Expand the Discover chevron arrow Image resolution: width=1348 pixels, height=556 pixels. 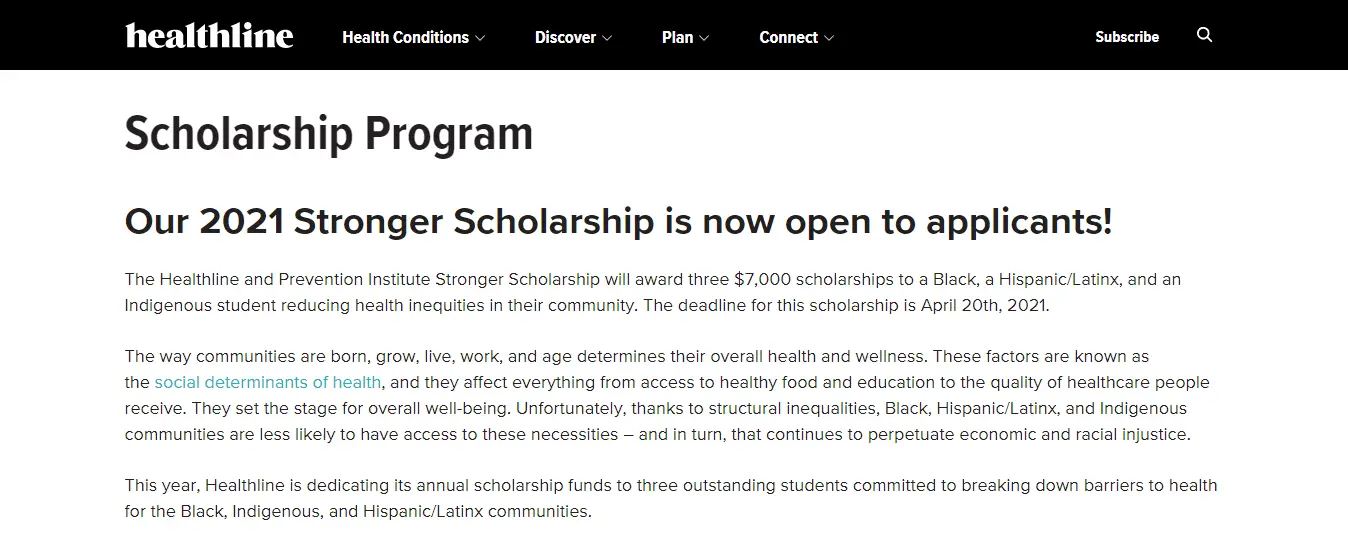[x=607, y=38]
